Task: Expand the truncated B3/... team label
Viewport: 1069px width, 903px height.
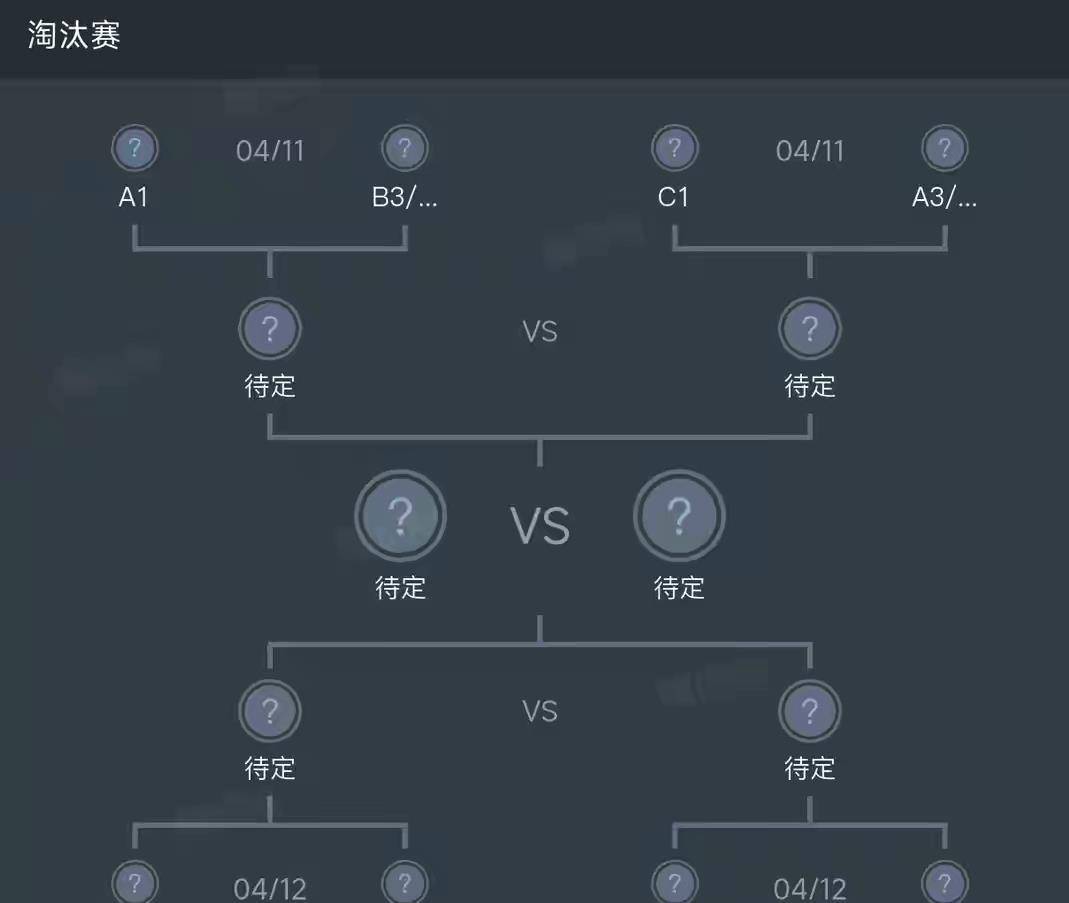Action: coord(405,198)
